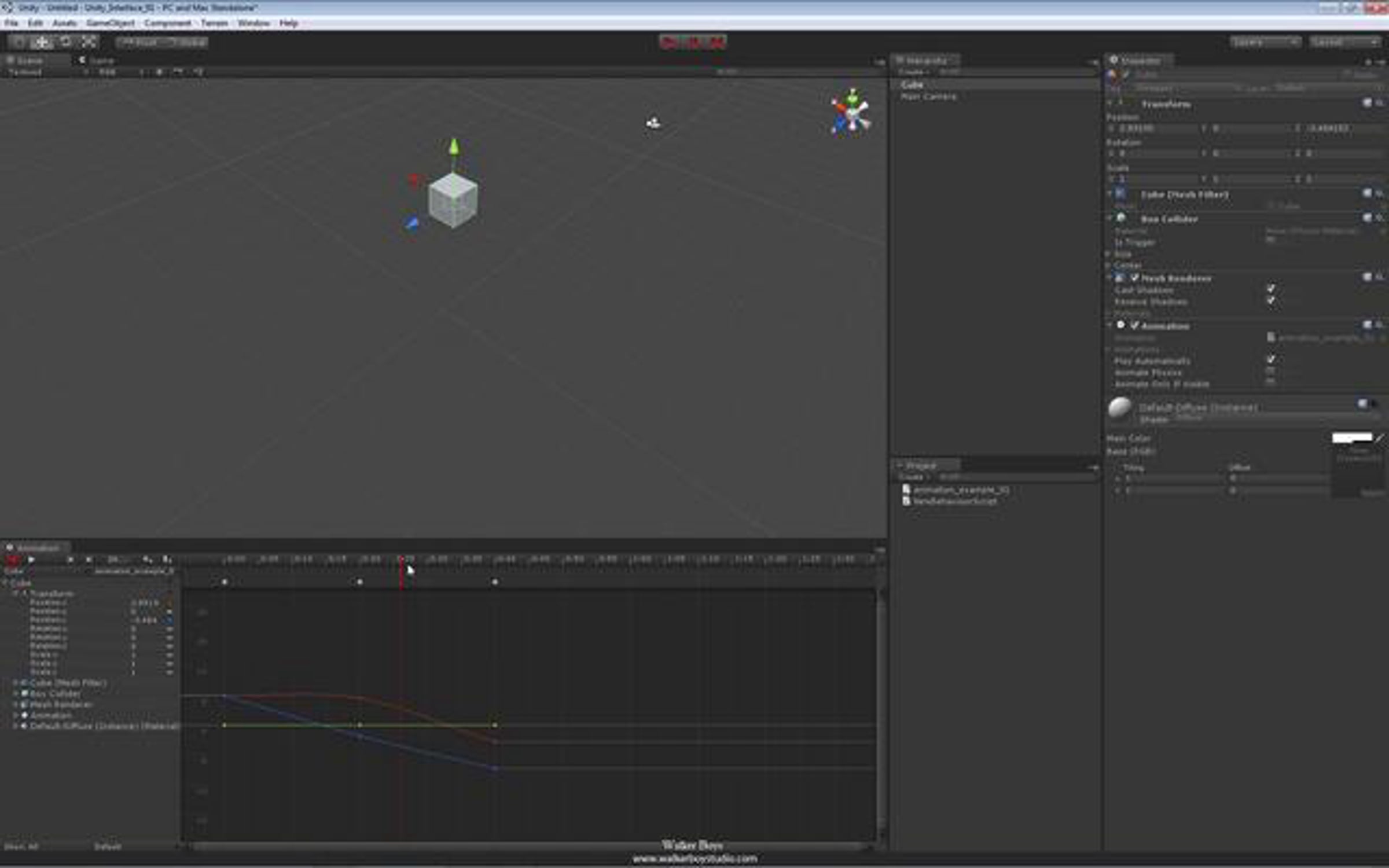Switch to the Game tab
Viewport: 1389px width, 868px height.
[96, 60]
